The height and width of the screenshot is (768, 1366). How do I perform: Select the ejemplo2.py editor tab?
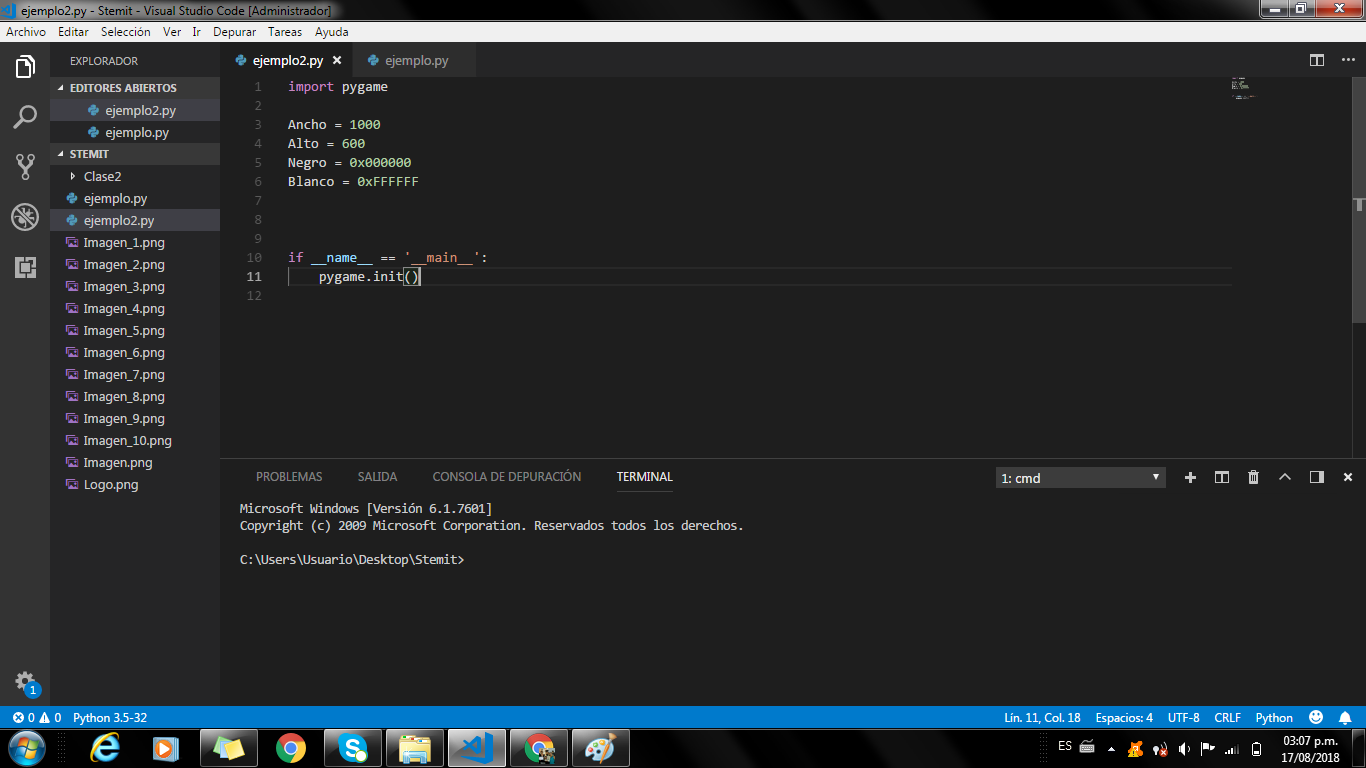tap(287, 60)
